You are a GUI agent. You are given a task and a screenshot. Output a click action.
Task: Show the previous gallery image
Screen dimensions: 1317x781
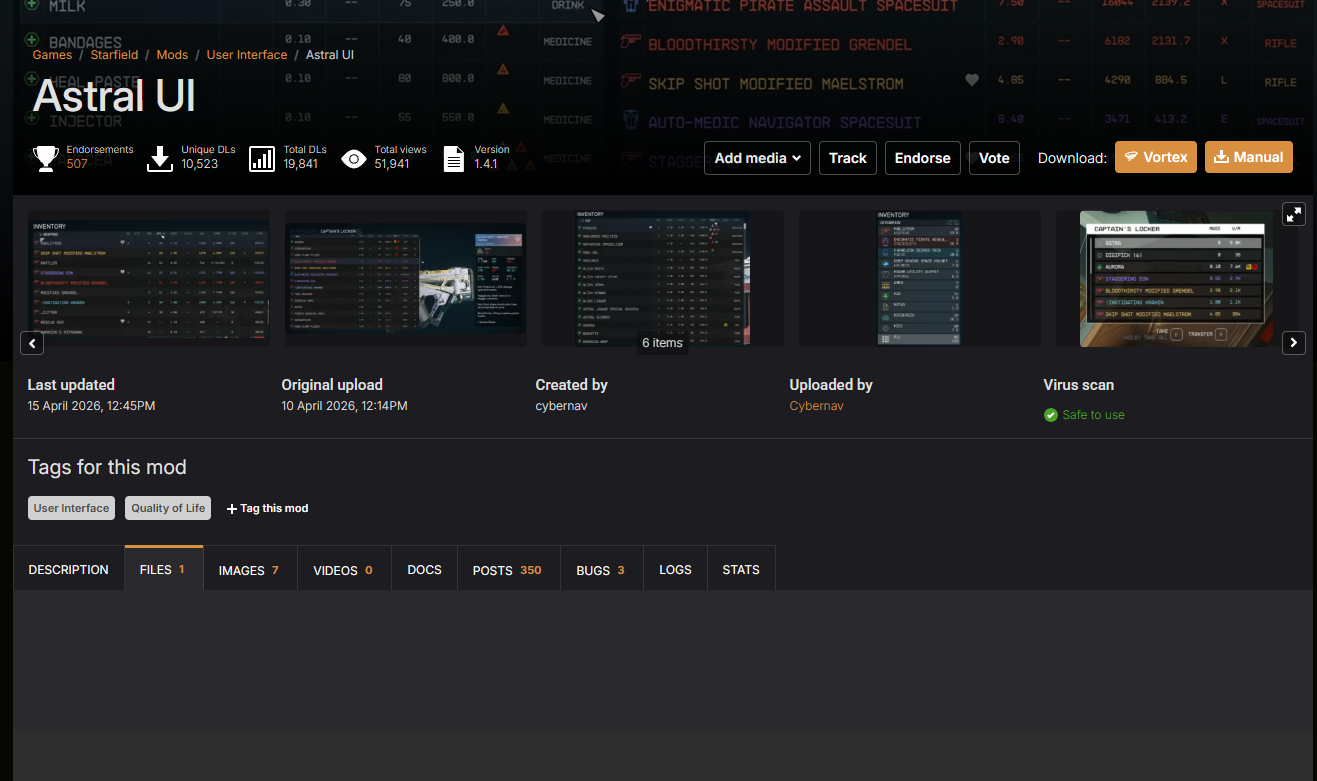coord(32,343)
